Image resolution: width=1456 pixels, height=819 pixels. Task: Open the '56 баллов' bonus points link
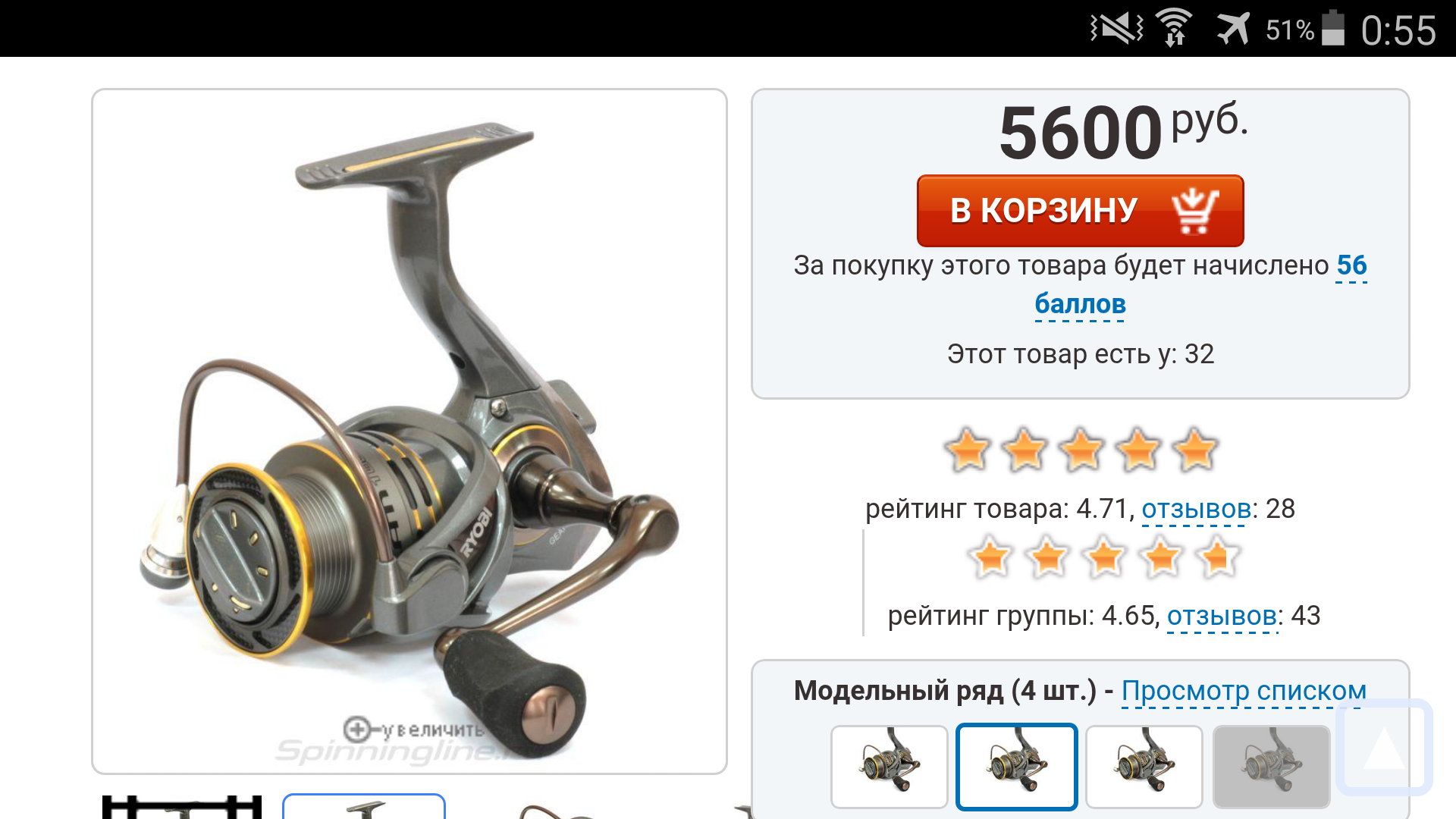[1201, 285]
